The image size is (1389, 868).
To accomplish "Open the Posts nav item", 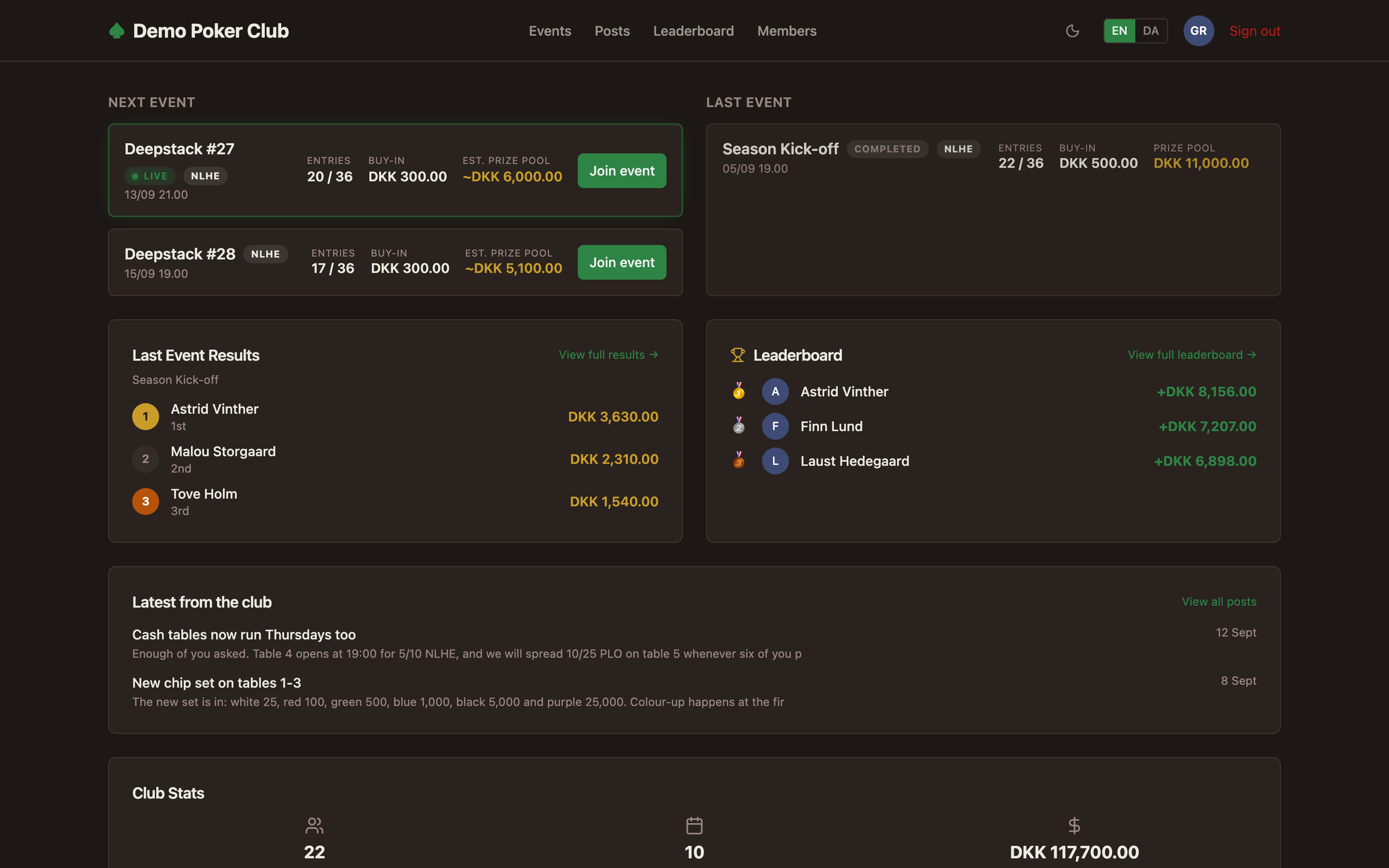I will (x=612, y=31).
